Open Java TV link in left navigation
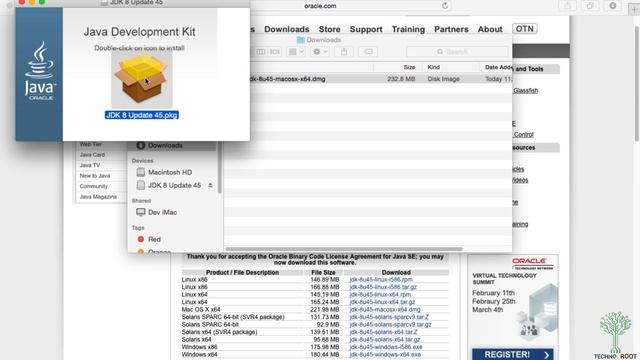This screenshot has height=360, width=640. pyautogui.click(x=90, y=165)
